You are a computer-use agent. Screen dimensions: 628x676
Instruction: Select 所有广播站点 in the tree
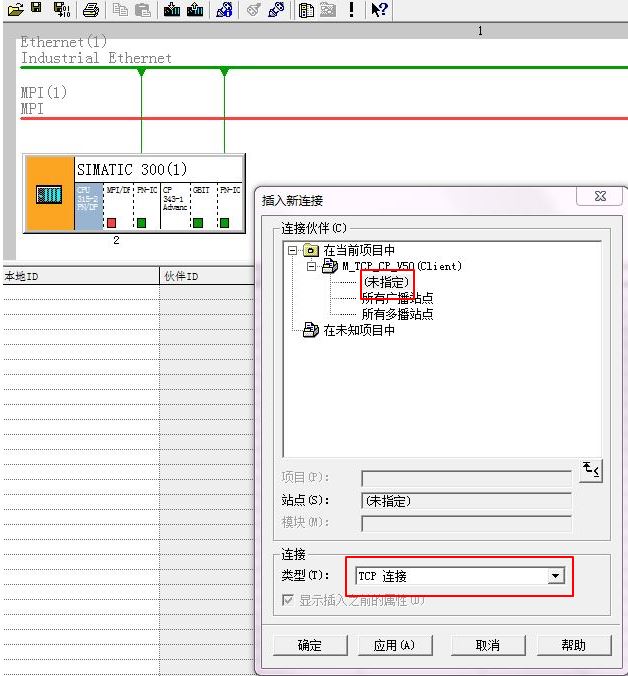pos(397,298)
